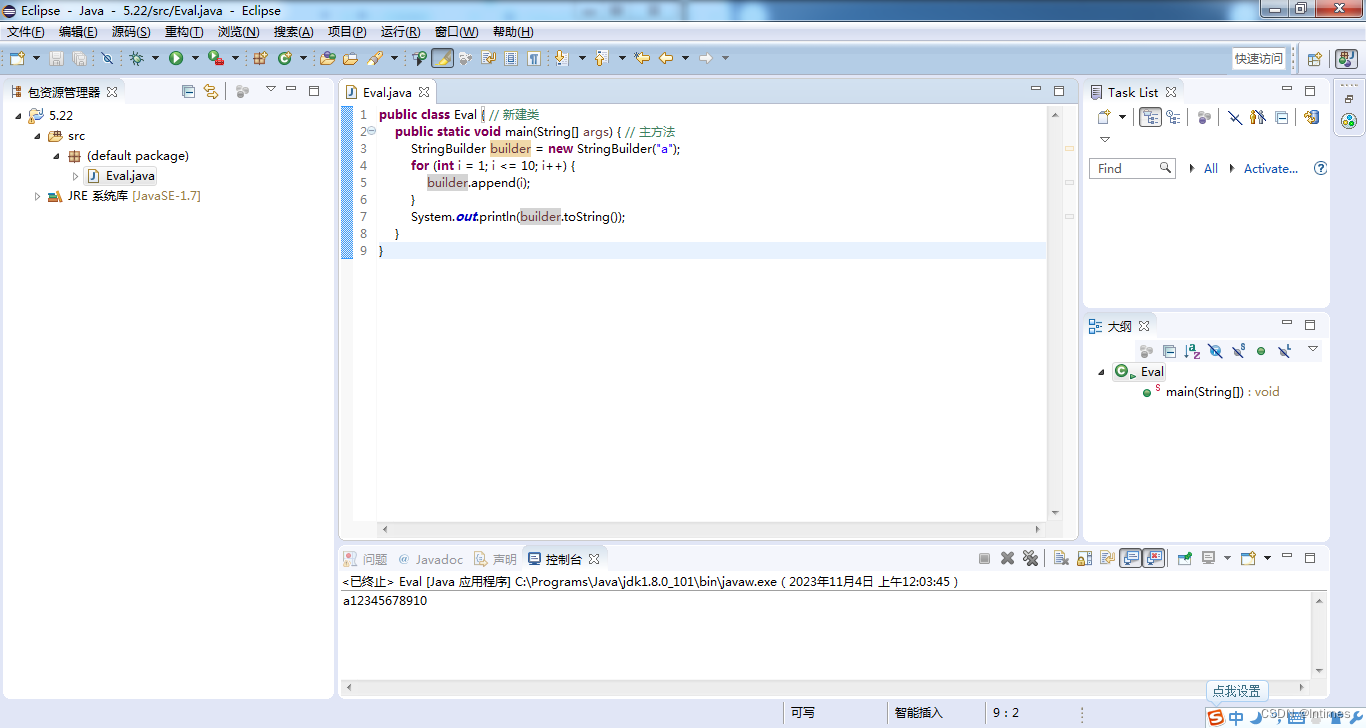This screenshot has width=1366, height=728.
Task: Click the Activate... link in Task List
Action: 1271,168
